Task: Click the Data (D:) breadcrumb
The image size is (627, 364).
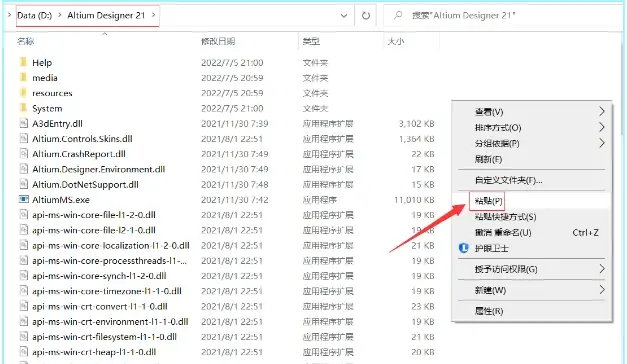Action: point(34,16)
